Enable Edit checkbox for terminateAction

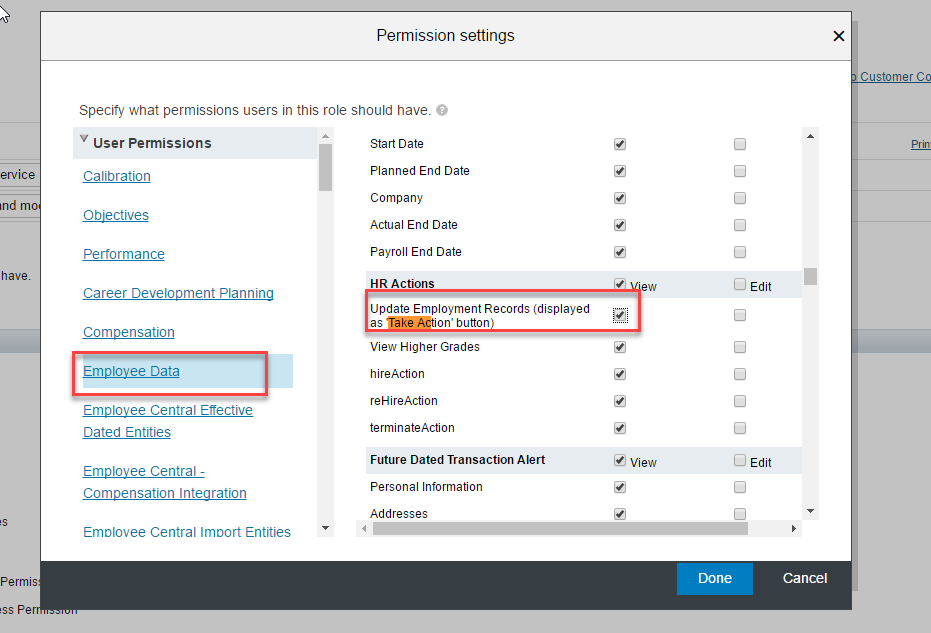740,428
